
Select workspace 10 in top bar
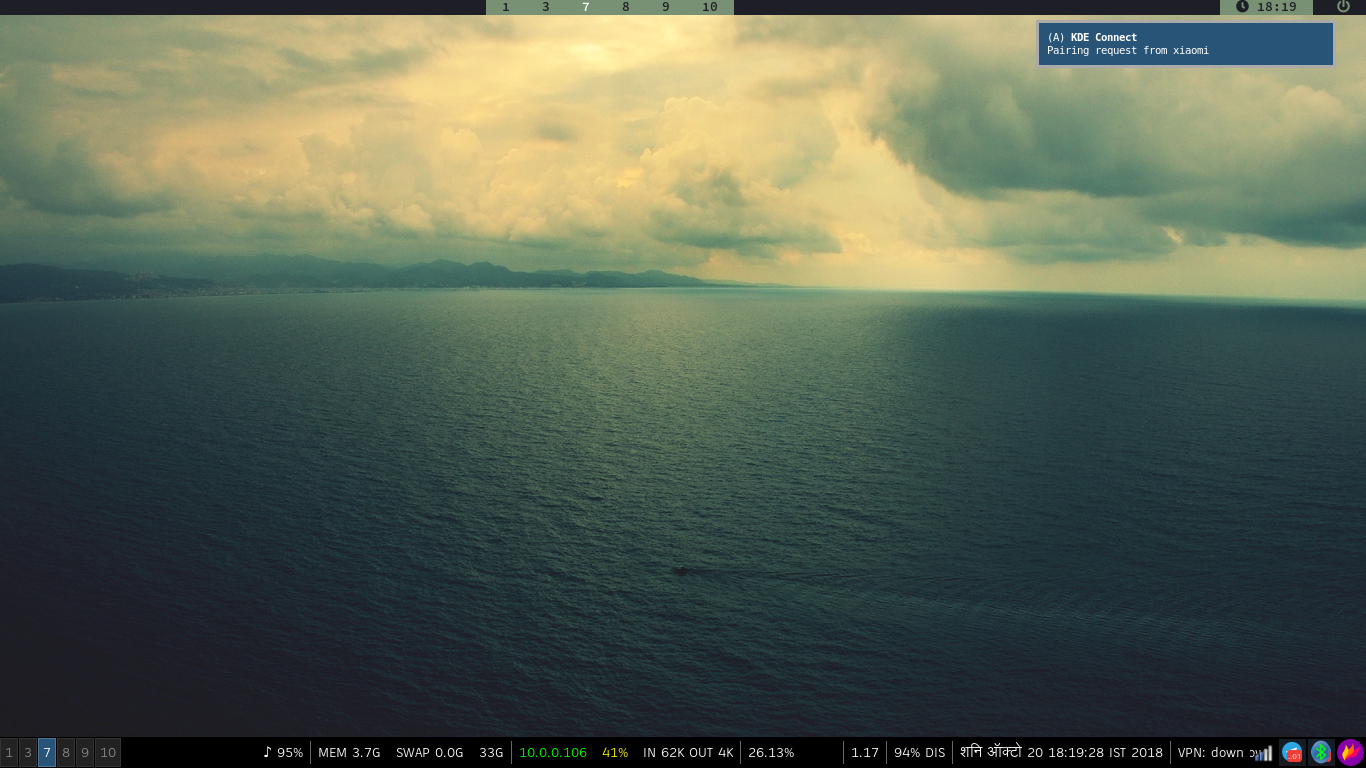pyautogui.click(x=709, y=7)
